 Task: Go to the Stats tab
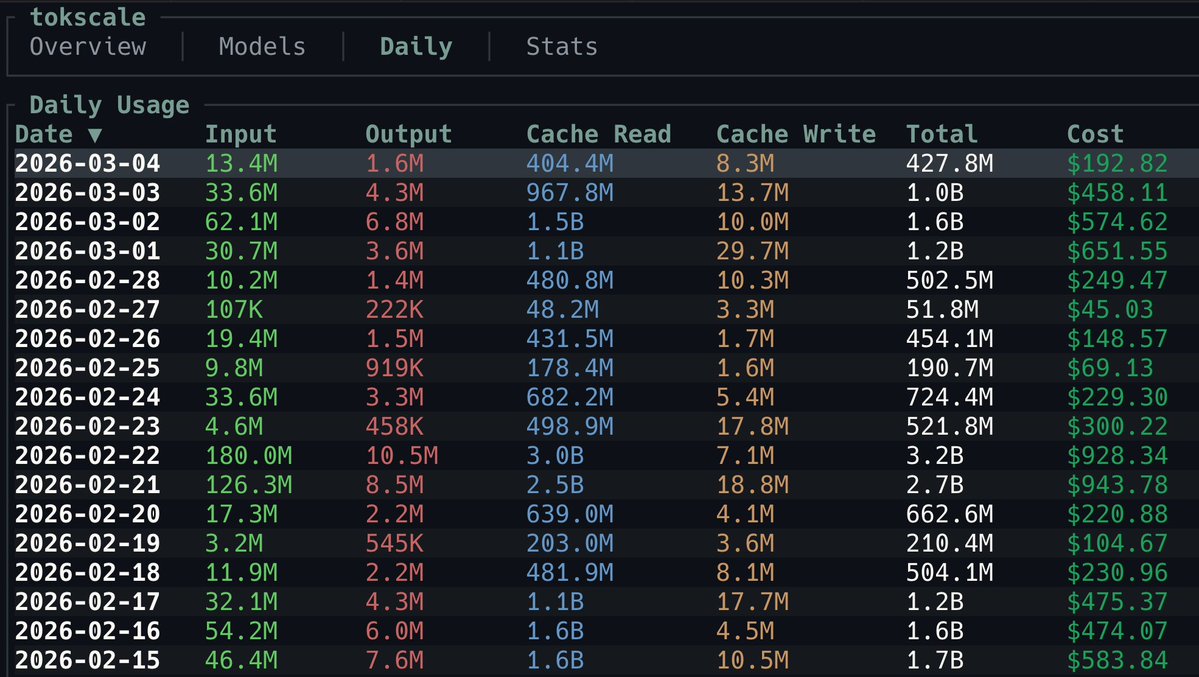(x=562, y=47)
